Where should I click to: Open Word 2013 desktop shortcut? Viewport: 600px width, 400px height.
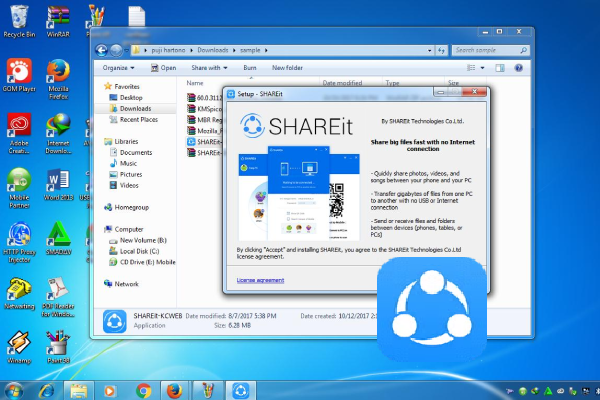click(x=58, y=184)
